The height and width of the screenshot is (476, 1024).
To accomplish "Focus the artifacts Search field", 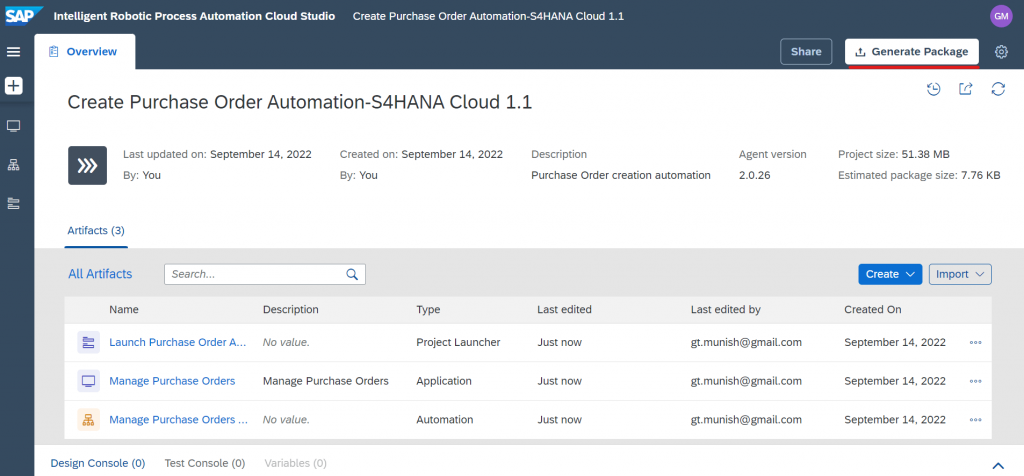I will (x=264, y=274).
